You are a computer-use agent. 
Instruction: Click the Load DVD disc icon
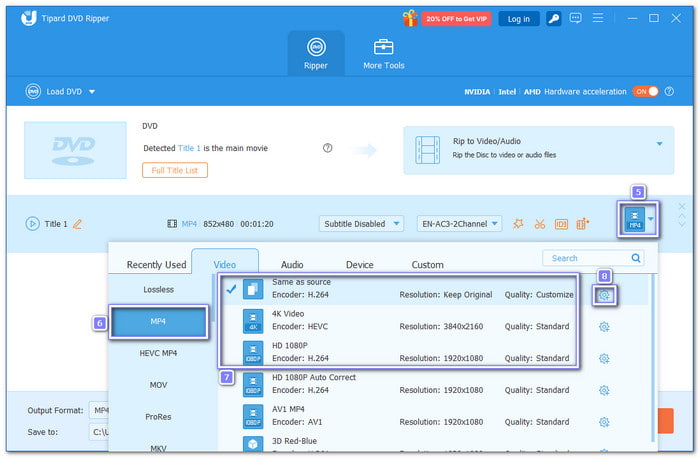pyautogui.click(x=33, y=92)
